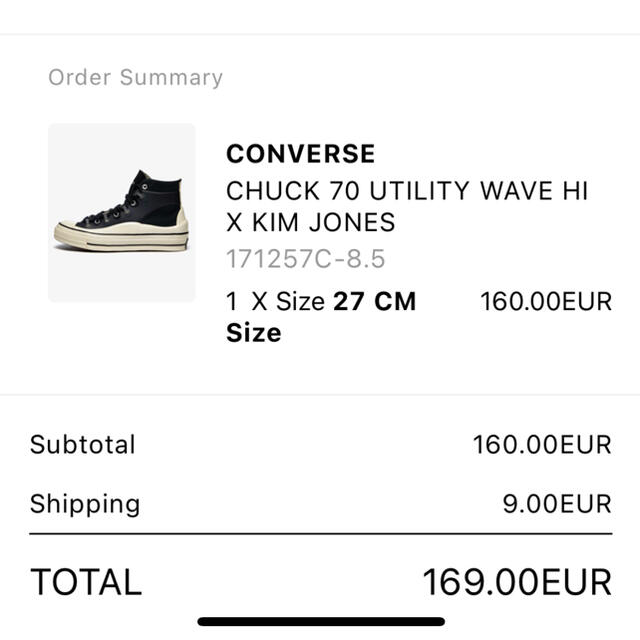Tap the 27 CM size text
640x640 pixels.
coord(375,301)
